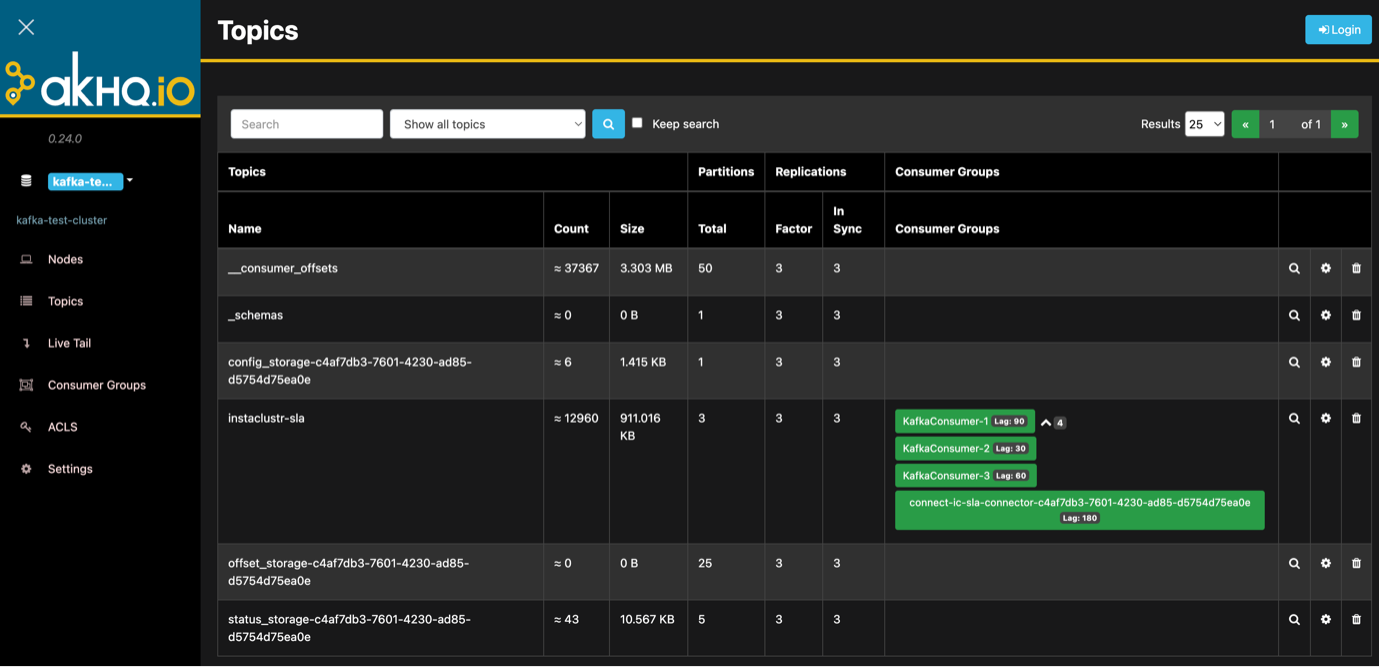
Task: Open configuration gear for _schemas topic
Action: pos(1326,316)
